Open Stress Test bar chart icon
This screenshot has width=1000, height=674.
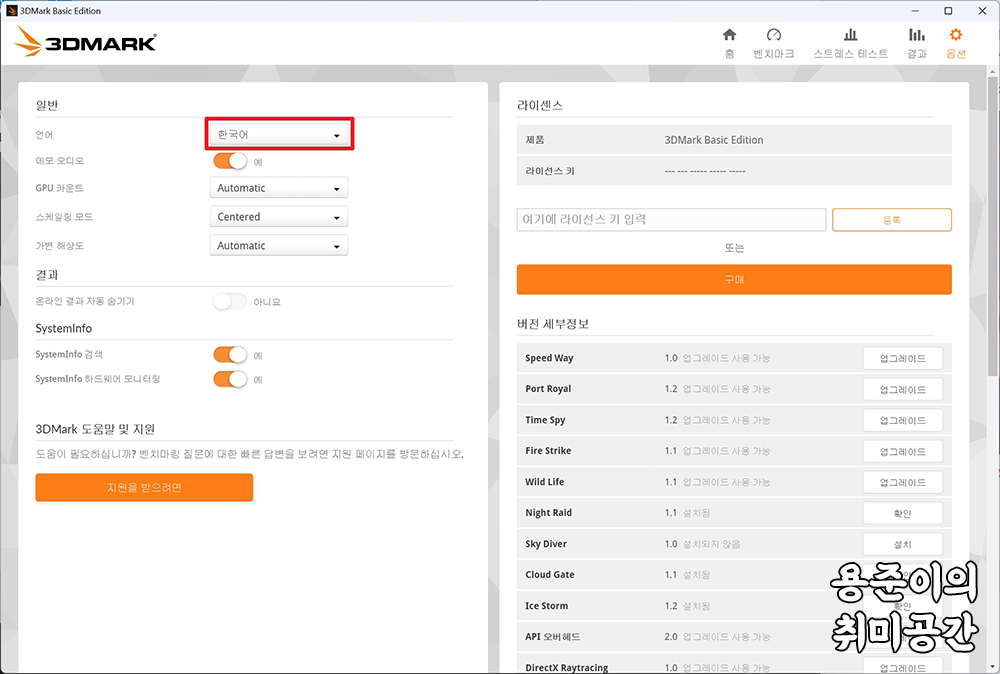point(850,34)
